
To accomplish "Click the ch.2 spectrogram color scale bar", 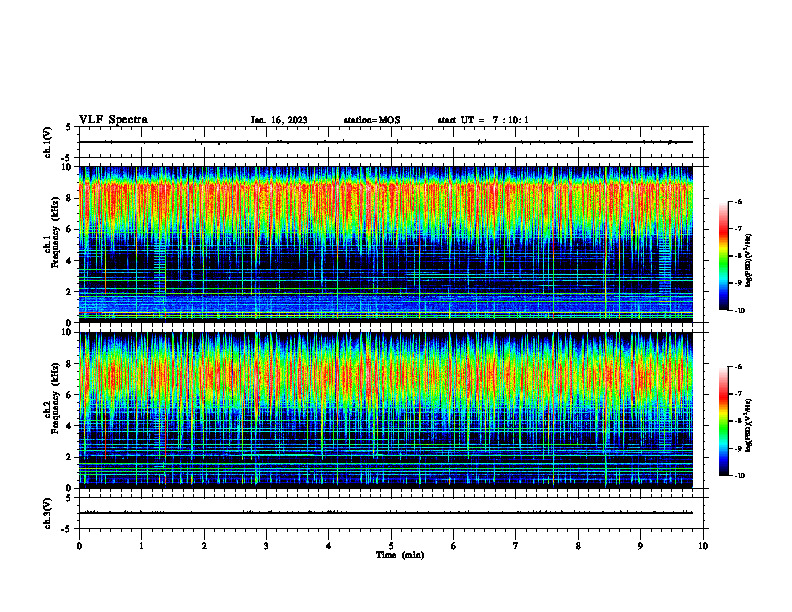I will [x=723, y=421].
